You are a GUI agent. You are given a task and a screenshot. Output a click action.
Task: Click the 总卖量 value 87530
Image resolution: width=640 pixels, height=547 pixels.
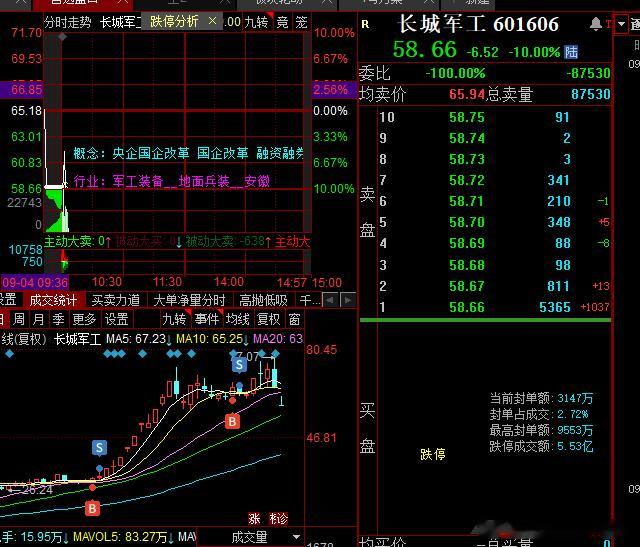point(591,94)
